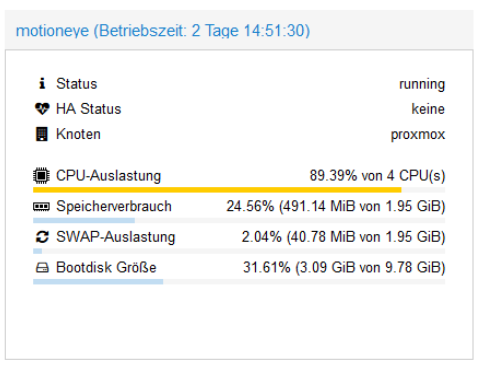Click the 89.39% von 4 CPU(s) value
Screen dimensions: 484x370
click(x=377, y=176)
